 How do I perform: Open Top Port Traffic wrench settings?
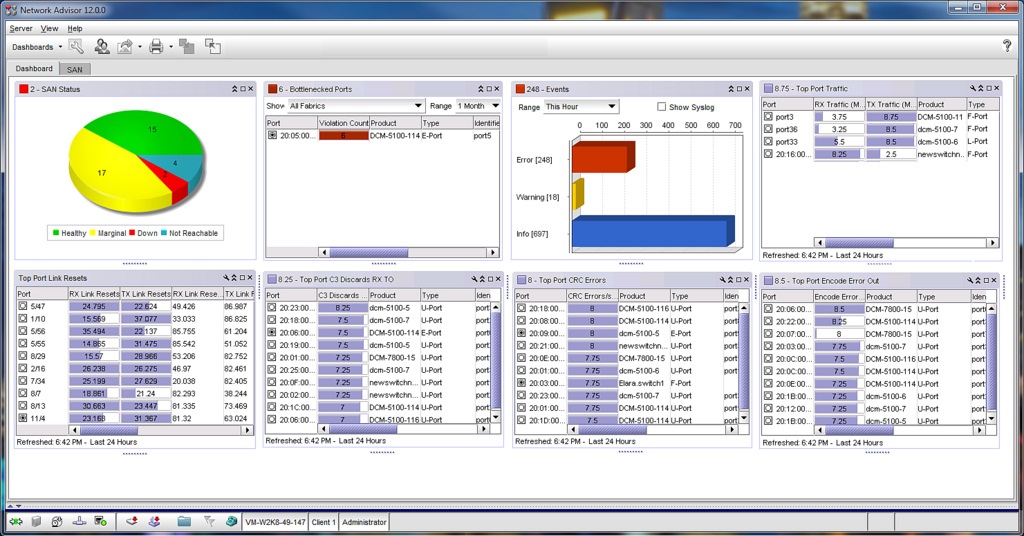(x=972, y=89)
